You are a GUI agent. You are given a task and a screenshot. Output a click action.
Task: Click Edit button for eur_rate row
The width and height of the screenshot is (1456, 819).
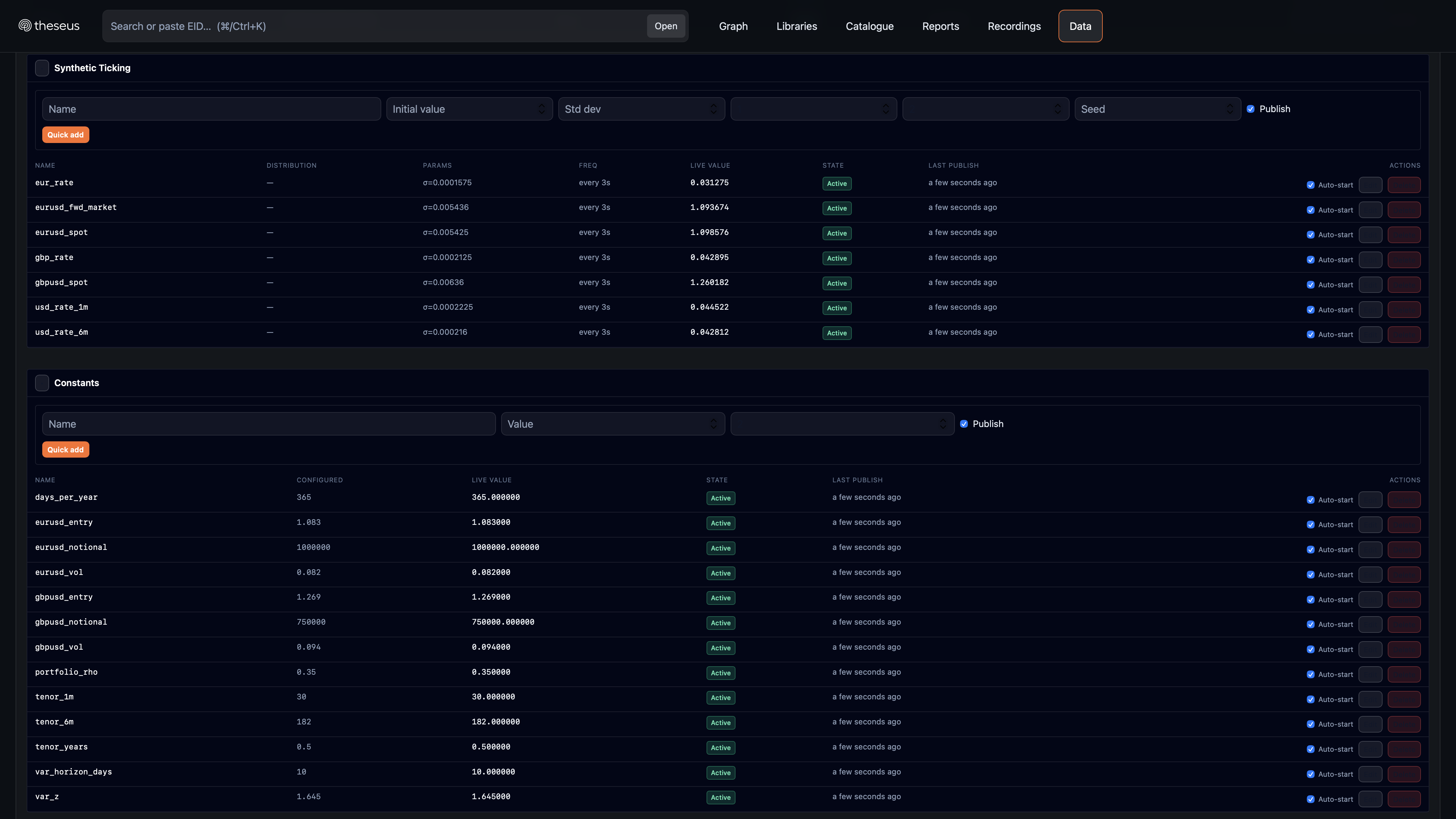(1370, 185)
